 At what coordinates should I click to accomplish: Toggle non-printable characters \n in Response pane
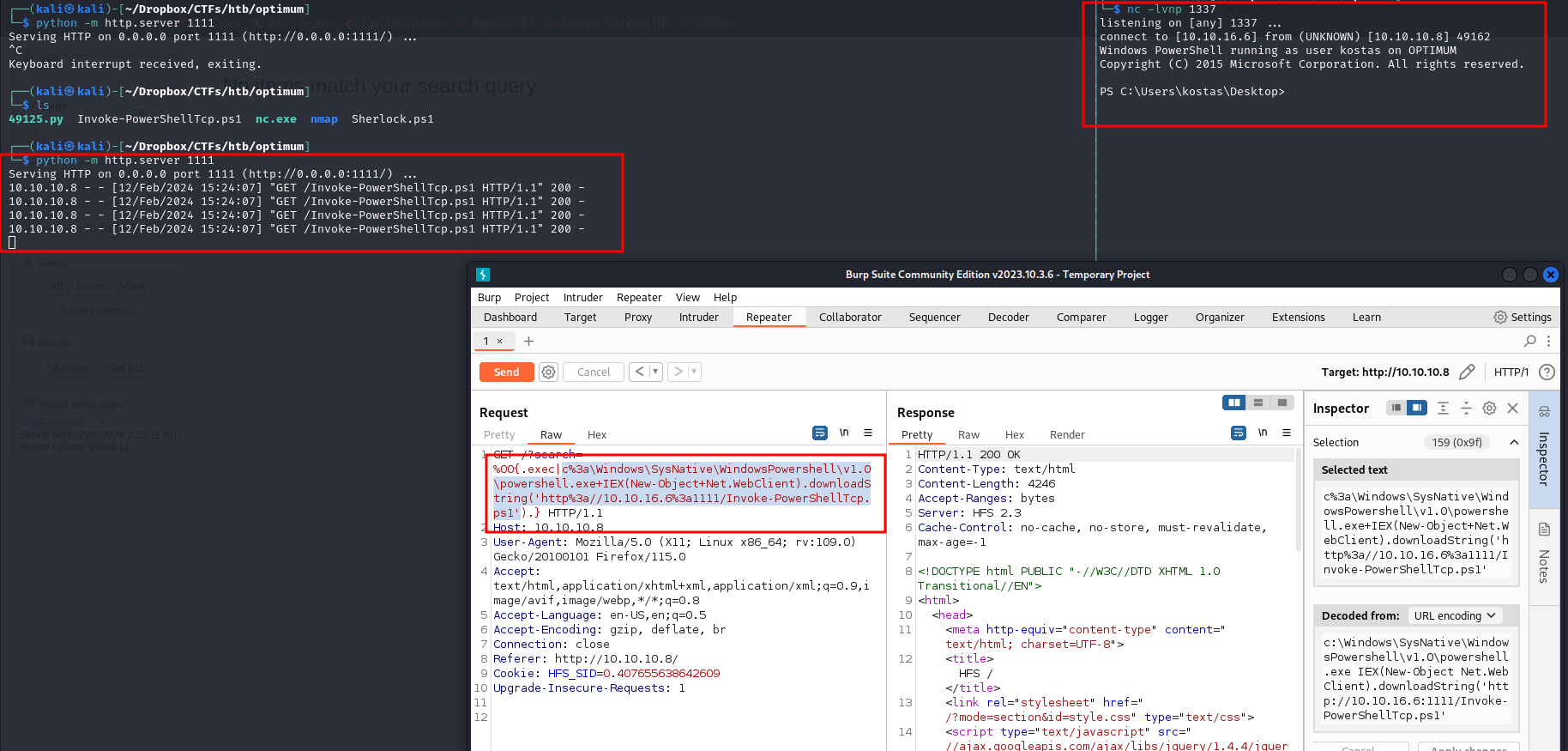click(x=1263, y=433)
